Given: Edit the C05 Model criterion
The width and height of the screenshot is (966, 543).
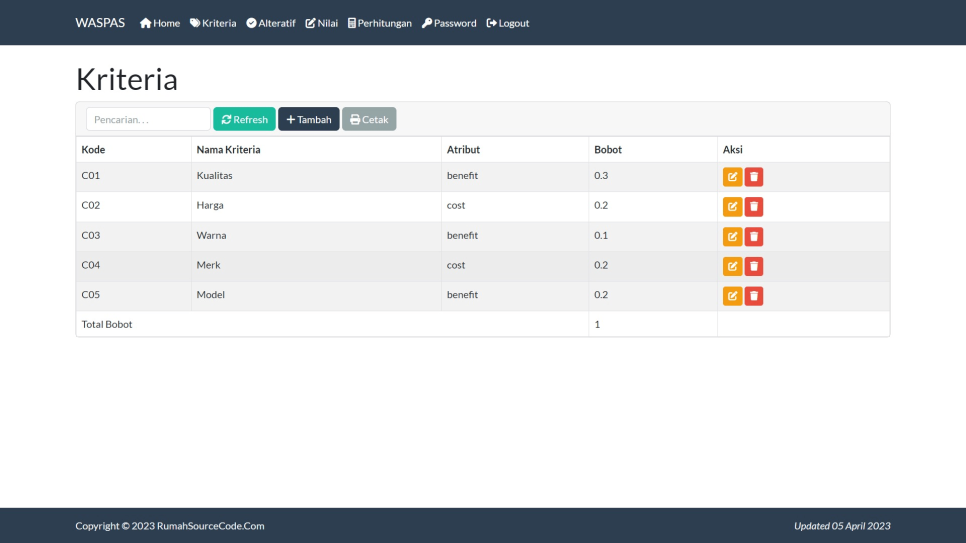Looking at the screenshot, I should (732, 296).
